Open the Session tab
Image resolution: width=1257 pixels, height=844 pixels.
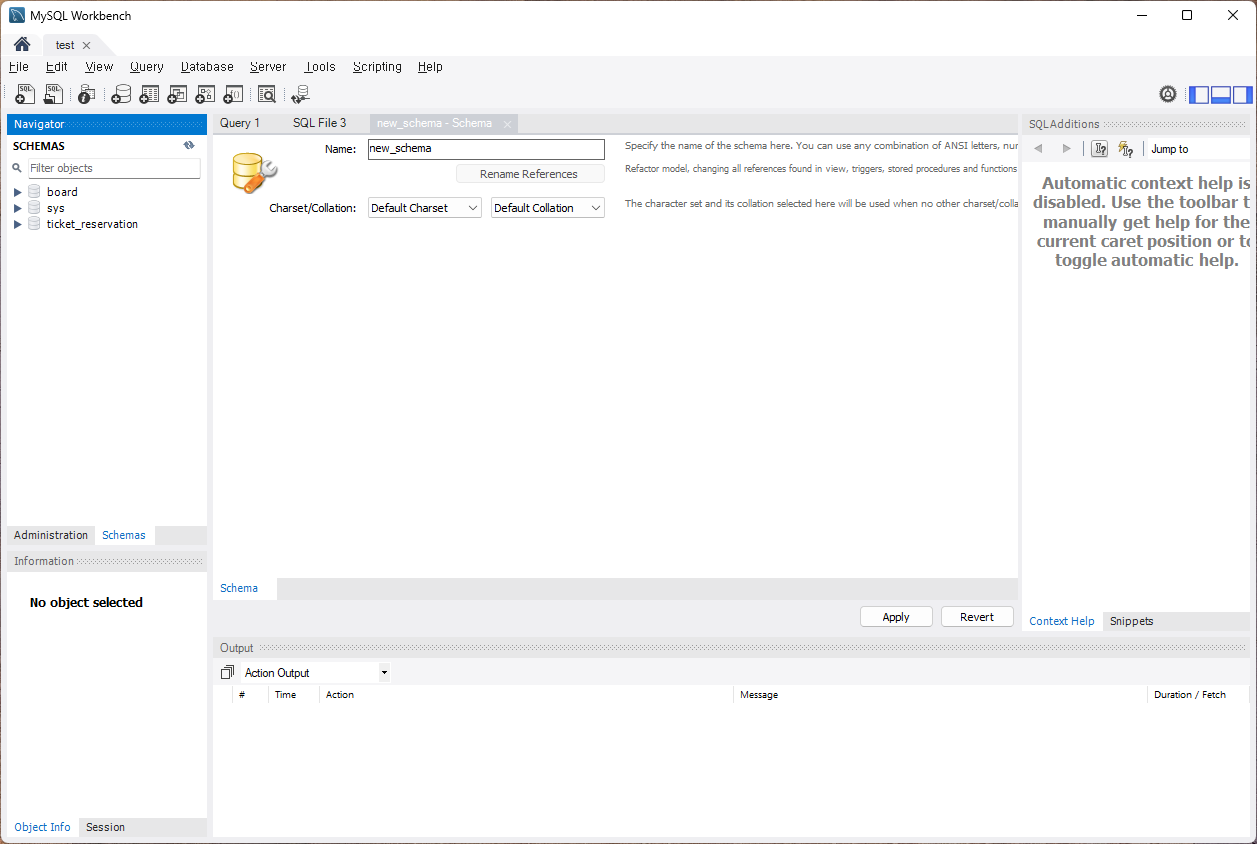point(105,827)
